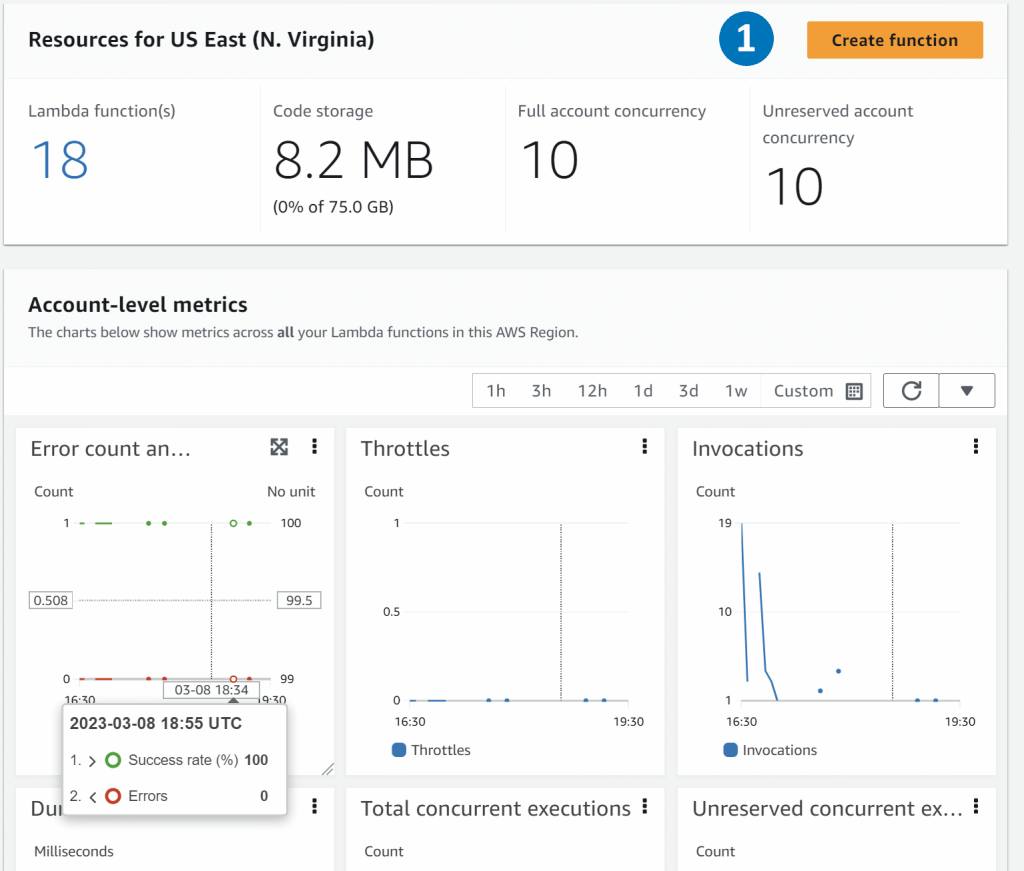Expand the Success rate tooltip entry

pos(92,760)
